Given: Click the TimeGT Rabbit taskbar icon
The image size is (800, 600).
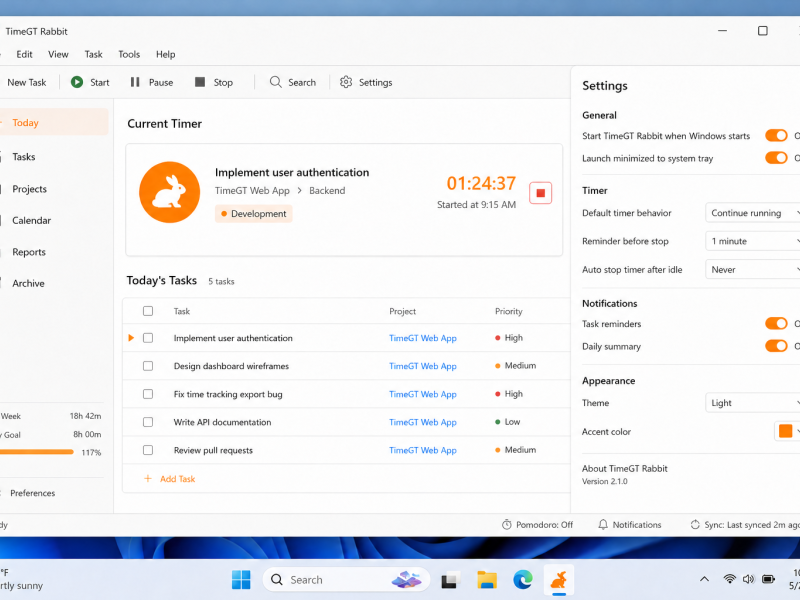Looking at the screenshot, I should tap(559, 580).
